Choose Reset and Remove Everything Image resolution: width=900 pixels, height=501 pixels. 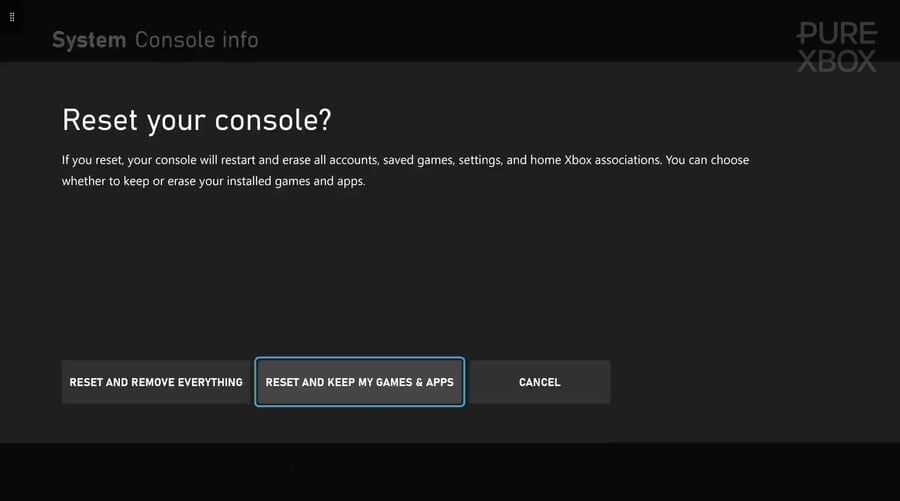156,382
